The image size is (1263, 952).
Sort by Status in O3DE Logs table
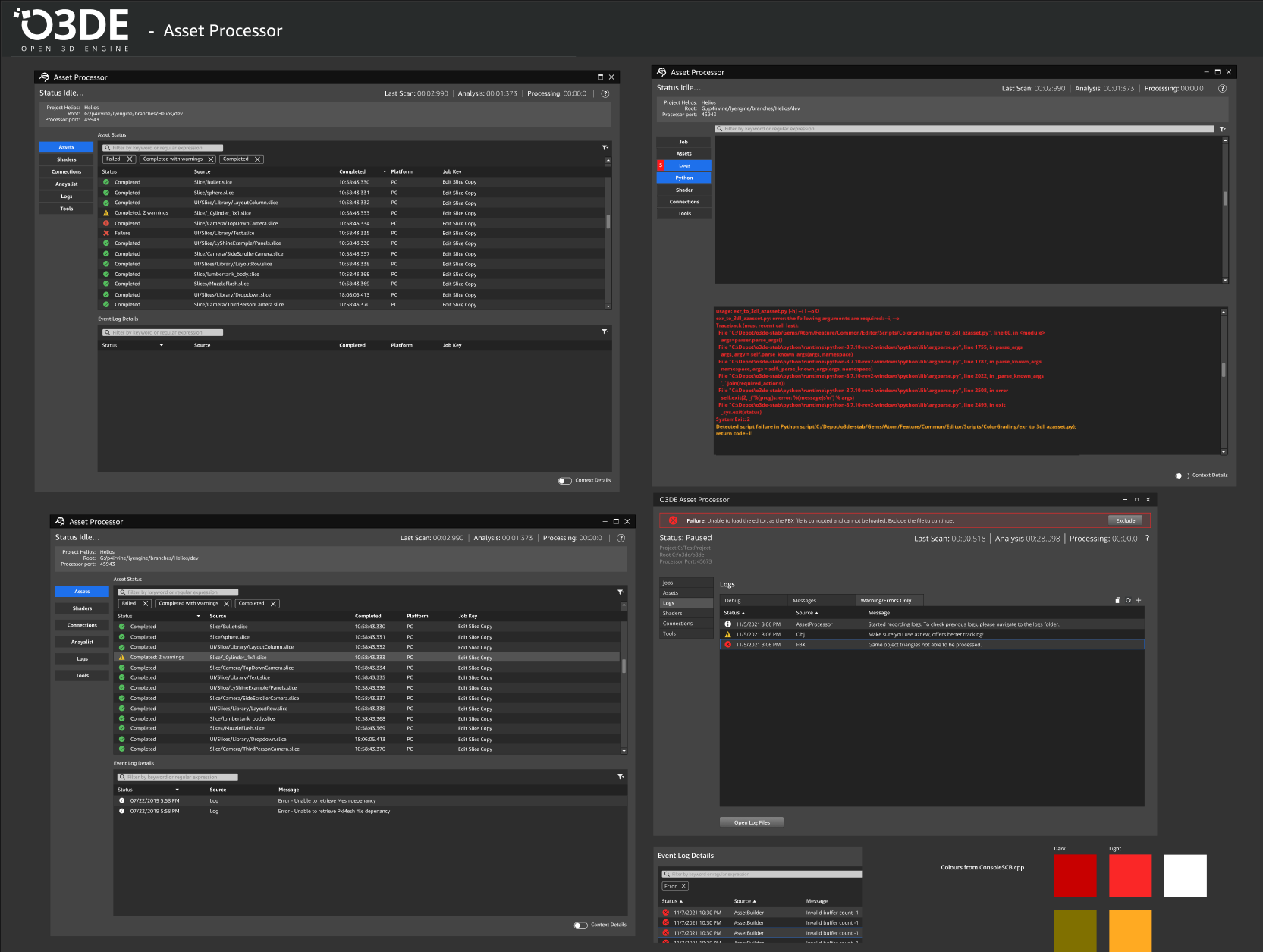(734, 613)
